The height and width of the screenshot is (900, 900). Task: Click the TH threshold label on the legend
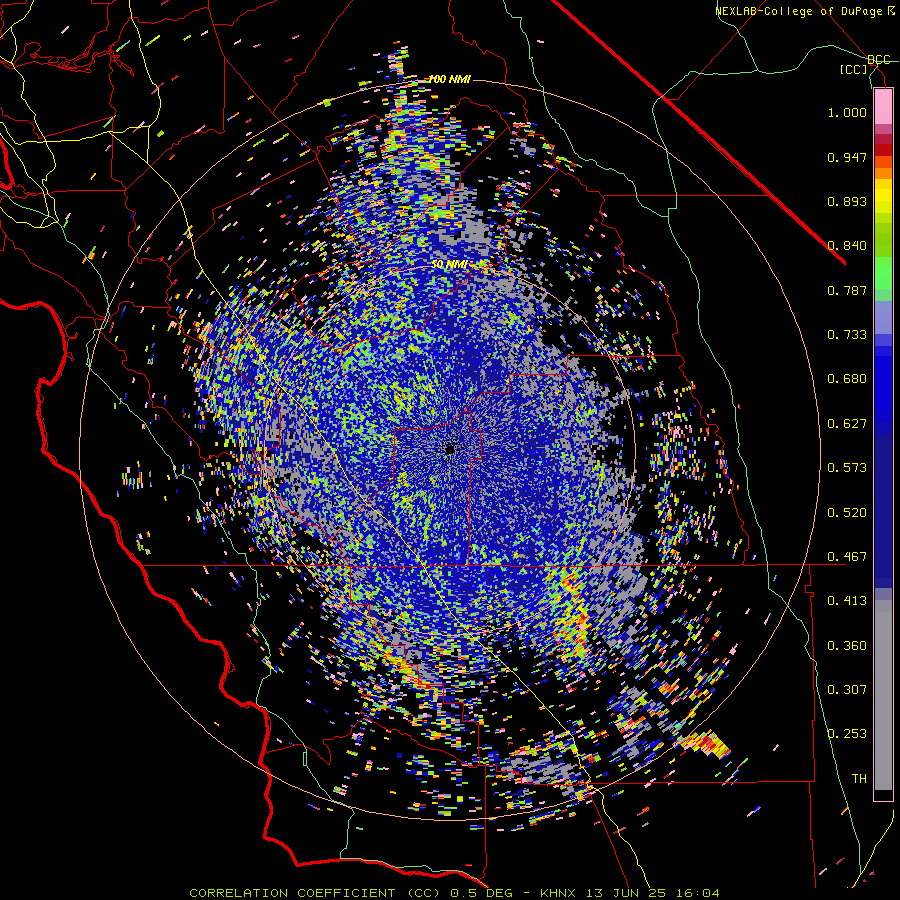point(859,779)
